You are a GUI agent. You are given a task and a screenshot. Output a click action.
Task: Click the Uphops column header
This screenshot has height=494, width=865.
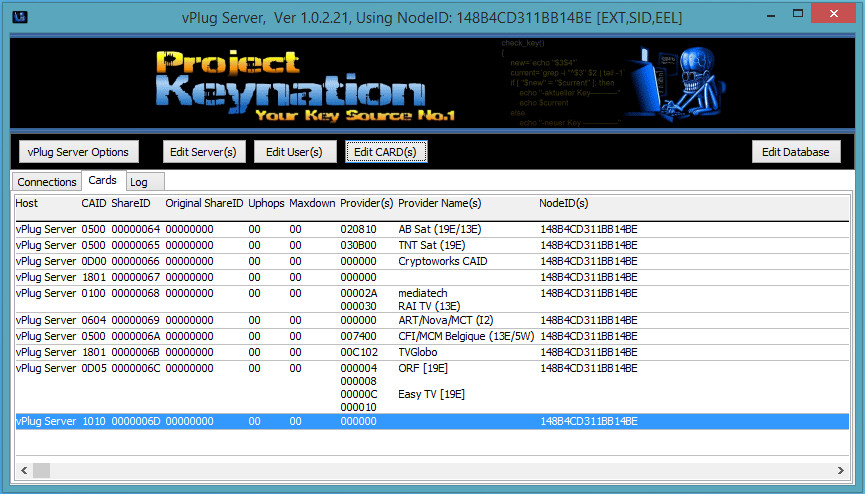[x=266, y=203]
